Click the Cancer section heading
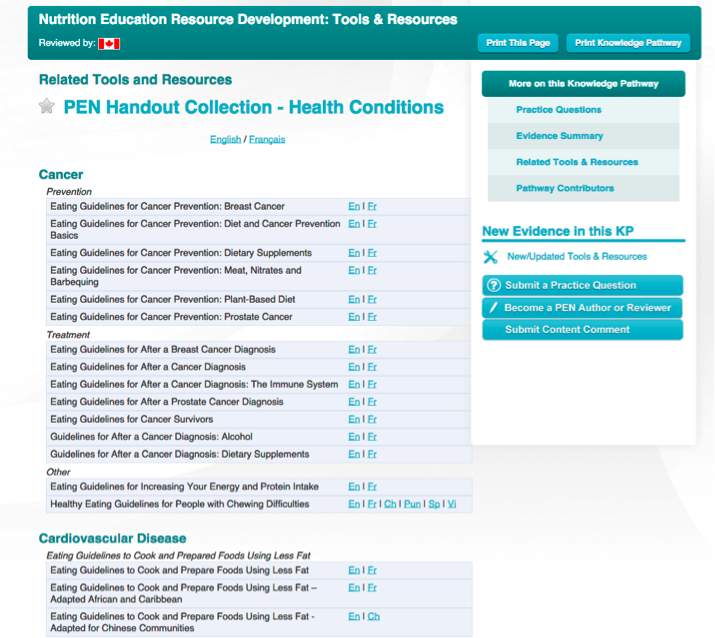This screenshot has height=638, width=715. point(61,175)
